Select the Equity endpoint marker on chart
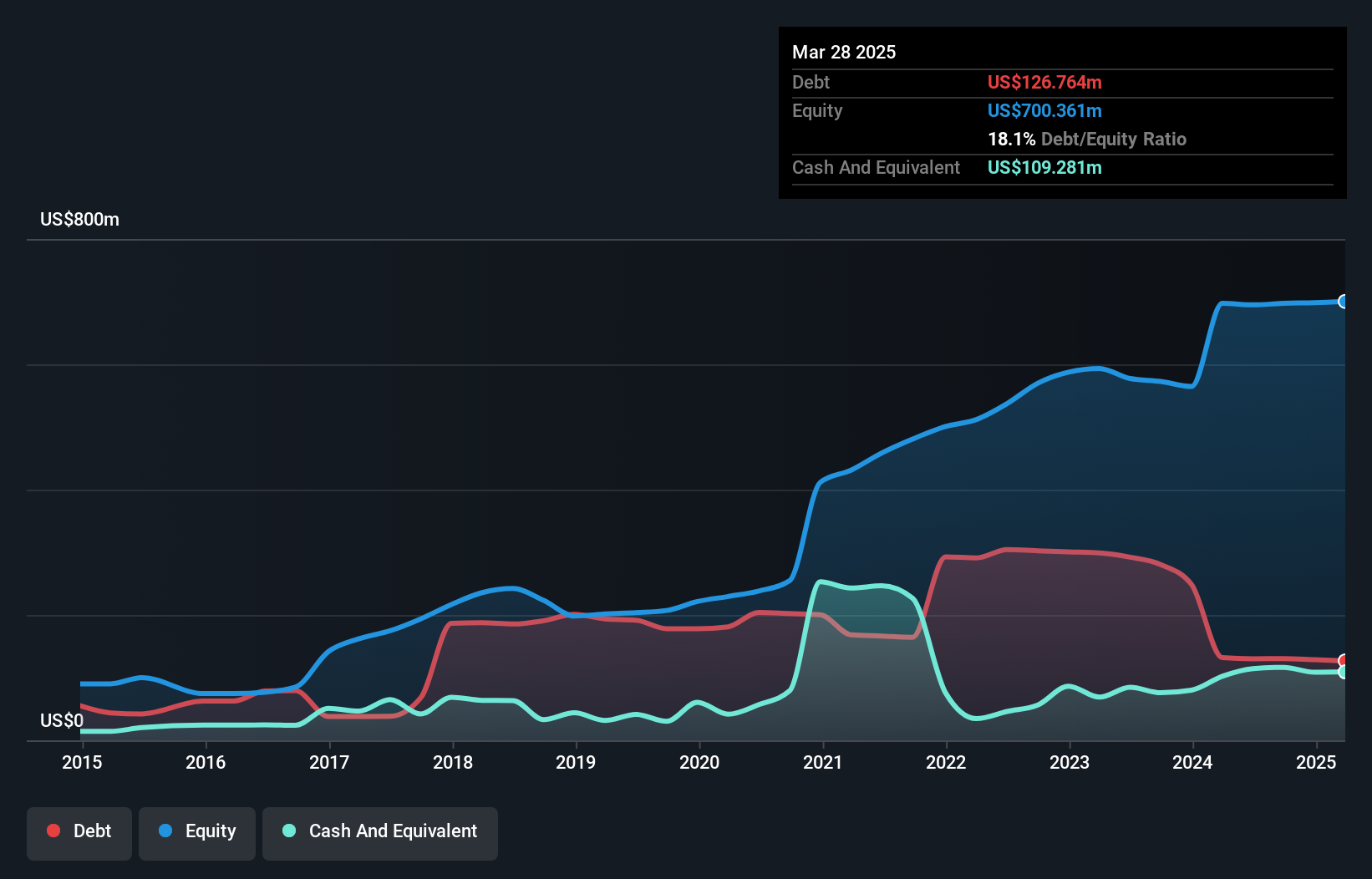 point(1343,302)
